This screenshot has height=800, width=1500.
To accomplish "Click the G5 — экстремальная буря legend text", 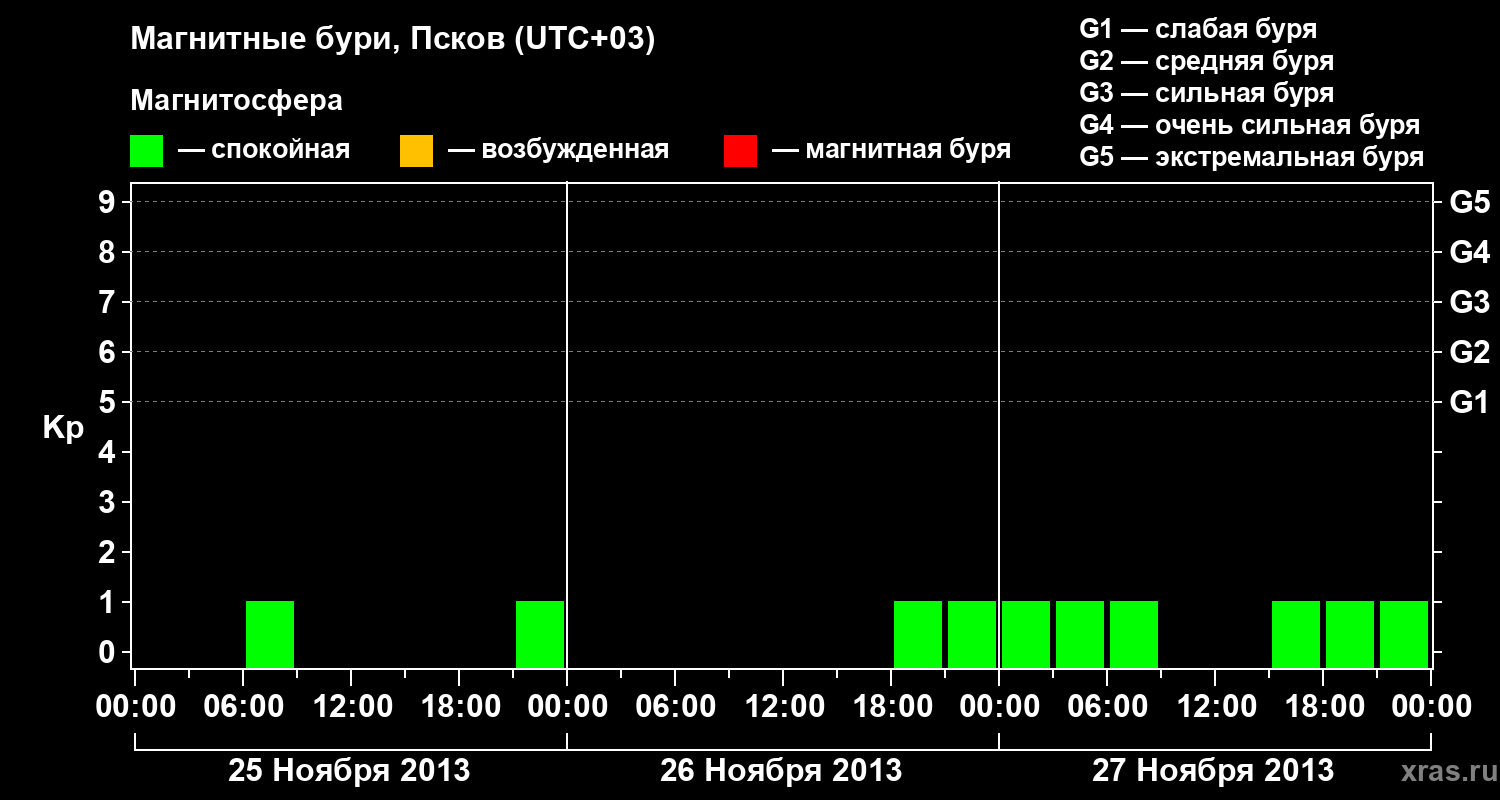I will (1252, 157).
